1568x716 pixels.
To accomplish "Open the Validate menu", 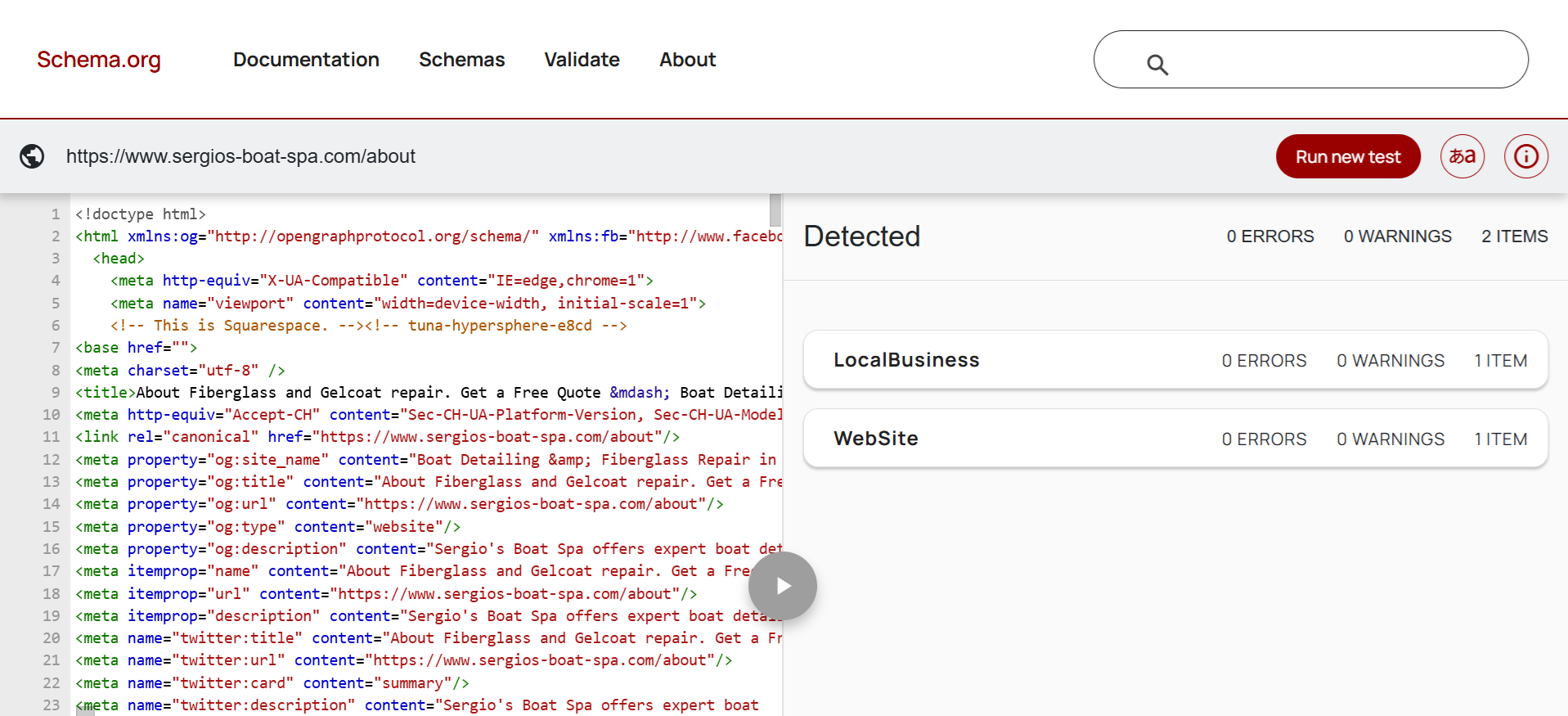I will point(582,60).
